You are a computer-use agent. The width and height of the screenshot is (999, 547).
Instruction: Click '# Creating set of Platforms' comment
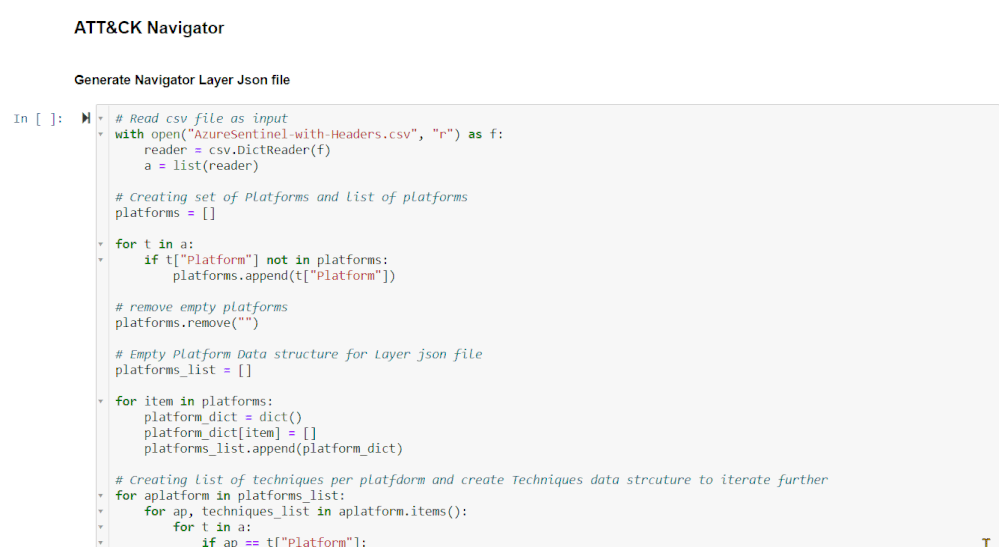click(291, 197)
